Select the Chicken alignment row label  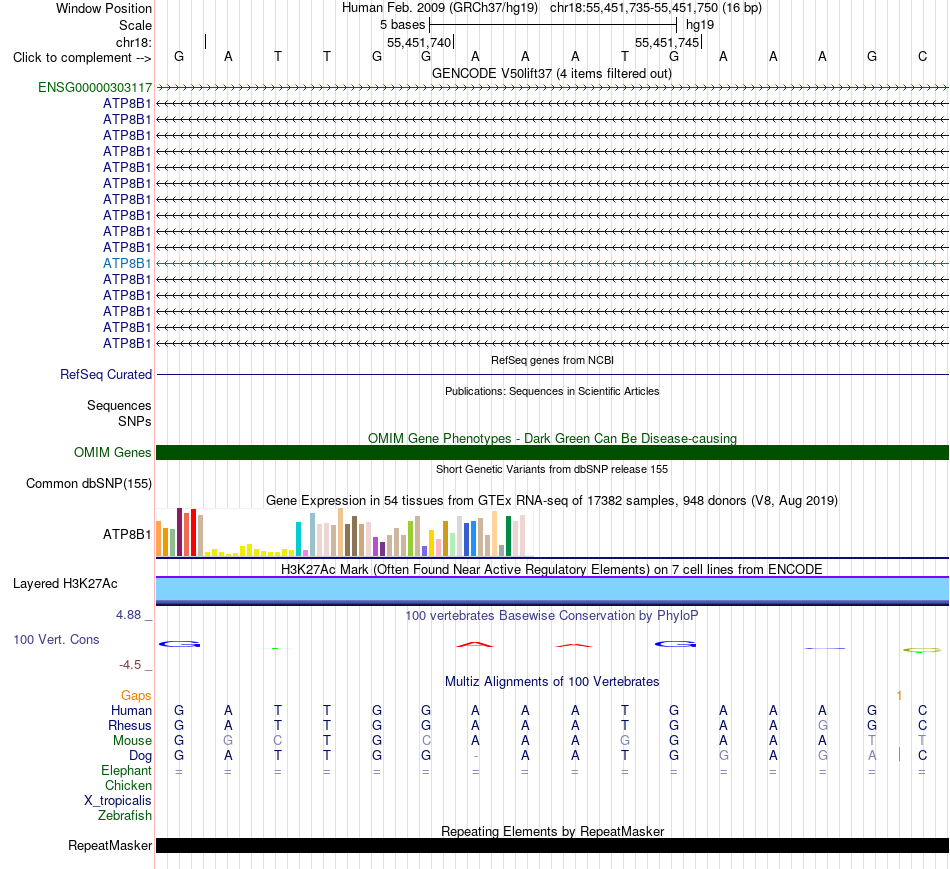[x=128, y=785]
